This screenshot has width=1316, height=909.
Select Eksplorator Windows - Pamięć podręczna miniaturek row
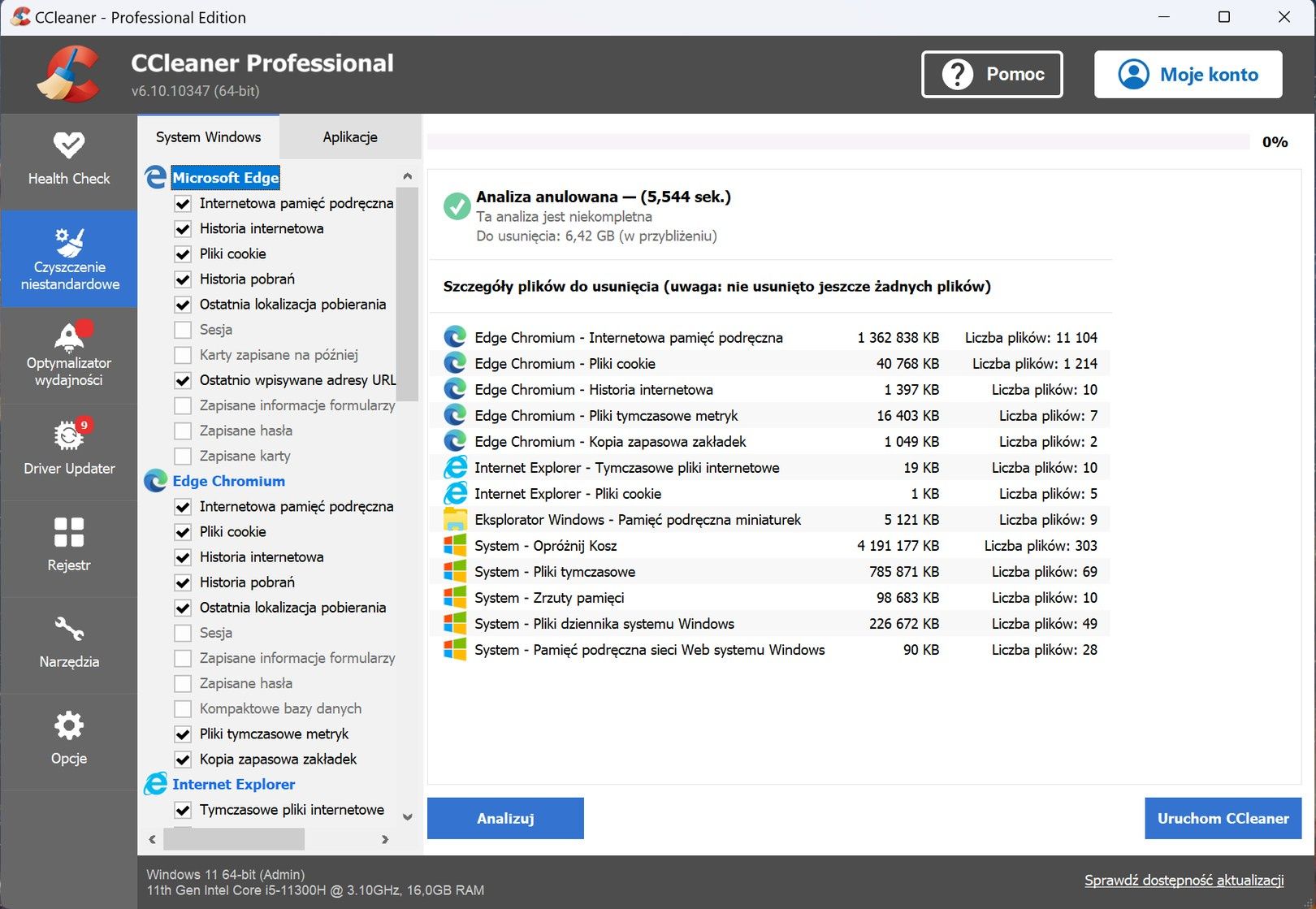click(x=770, y=519)
